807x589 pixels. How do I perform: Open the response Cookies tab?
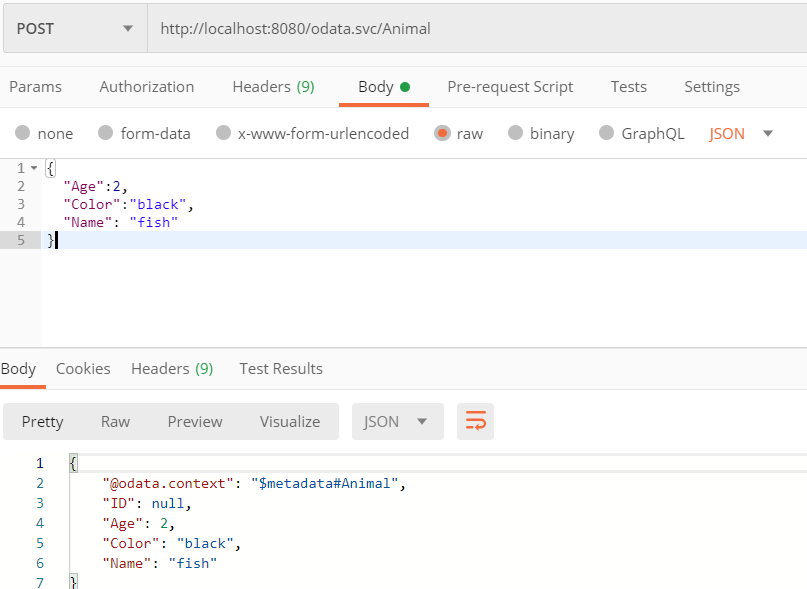[83, 369]
